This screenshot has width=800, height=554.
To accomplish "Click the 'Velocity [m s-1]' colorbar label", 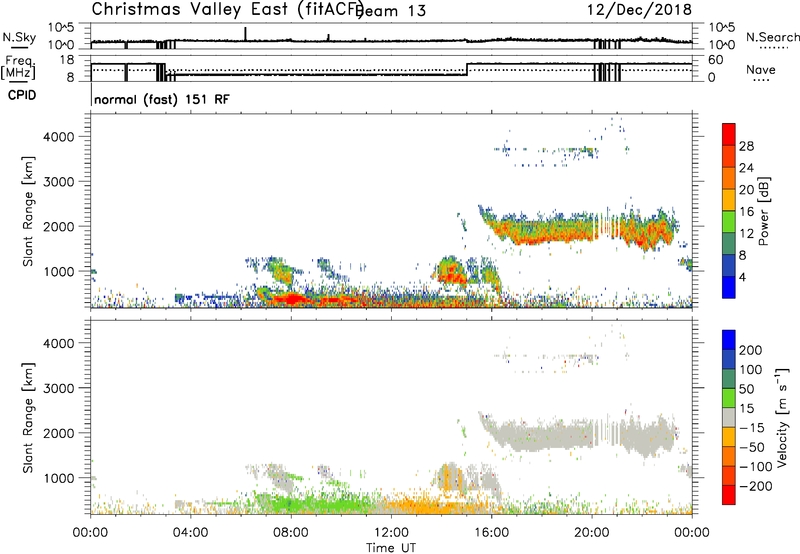I will 782,417.
